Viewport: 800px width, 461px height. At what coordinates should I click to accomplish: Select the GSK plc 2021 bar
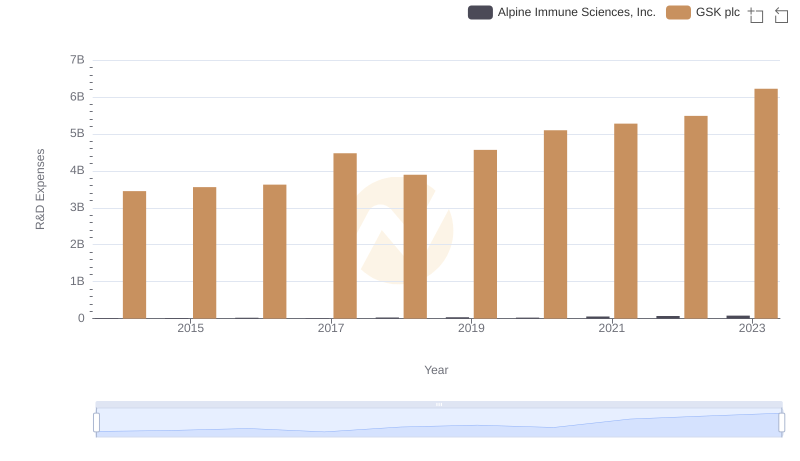point(626,221)
